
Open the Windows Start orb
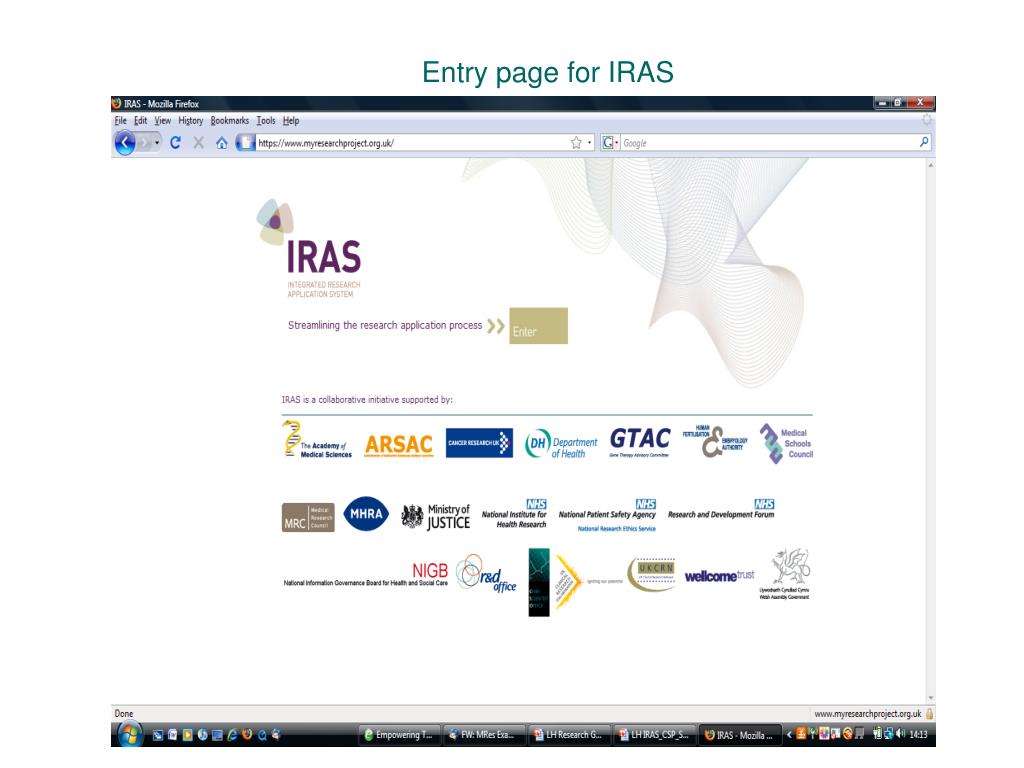point(130,735)
